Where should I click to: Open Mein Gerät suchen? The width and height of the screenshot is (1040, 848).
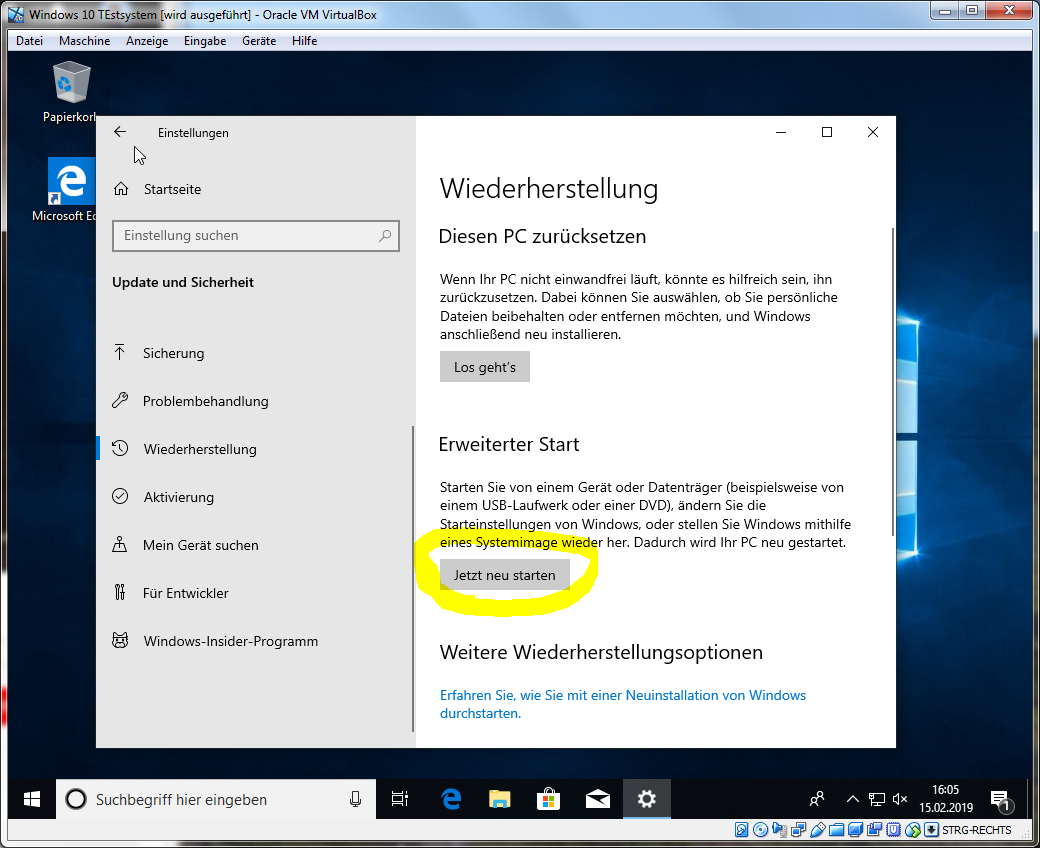click(200, 545)
